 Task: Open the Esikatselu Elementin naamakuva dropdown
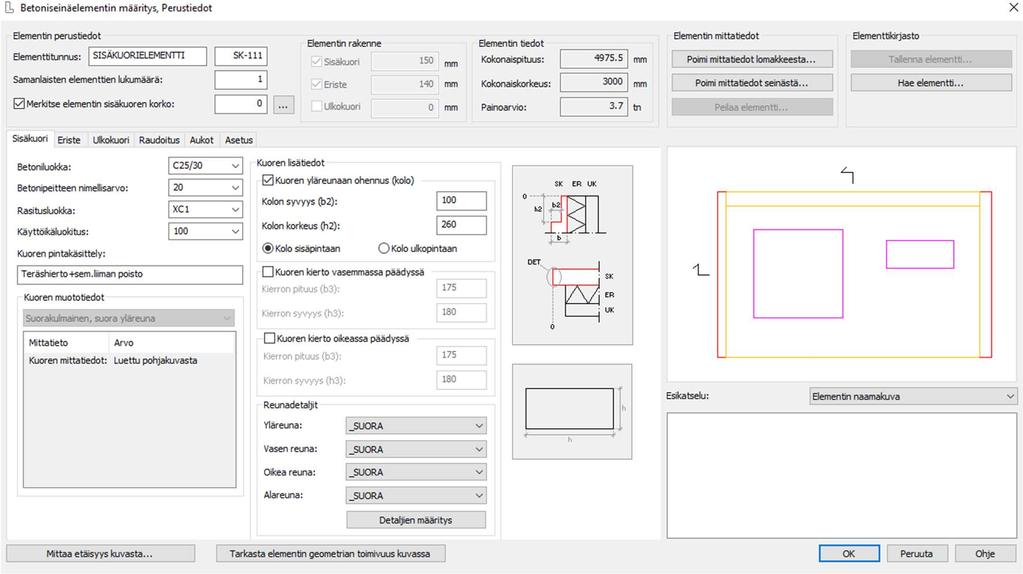coord(913,397)
